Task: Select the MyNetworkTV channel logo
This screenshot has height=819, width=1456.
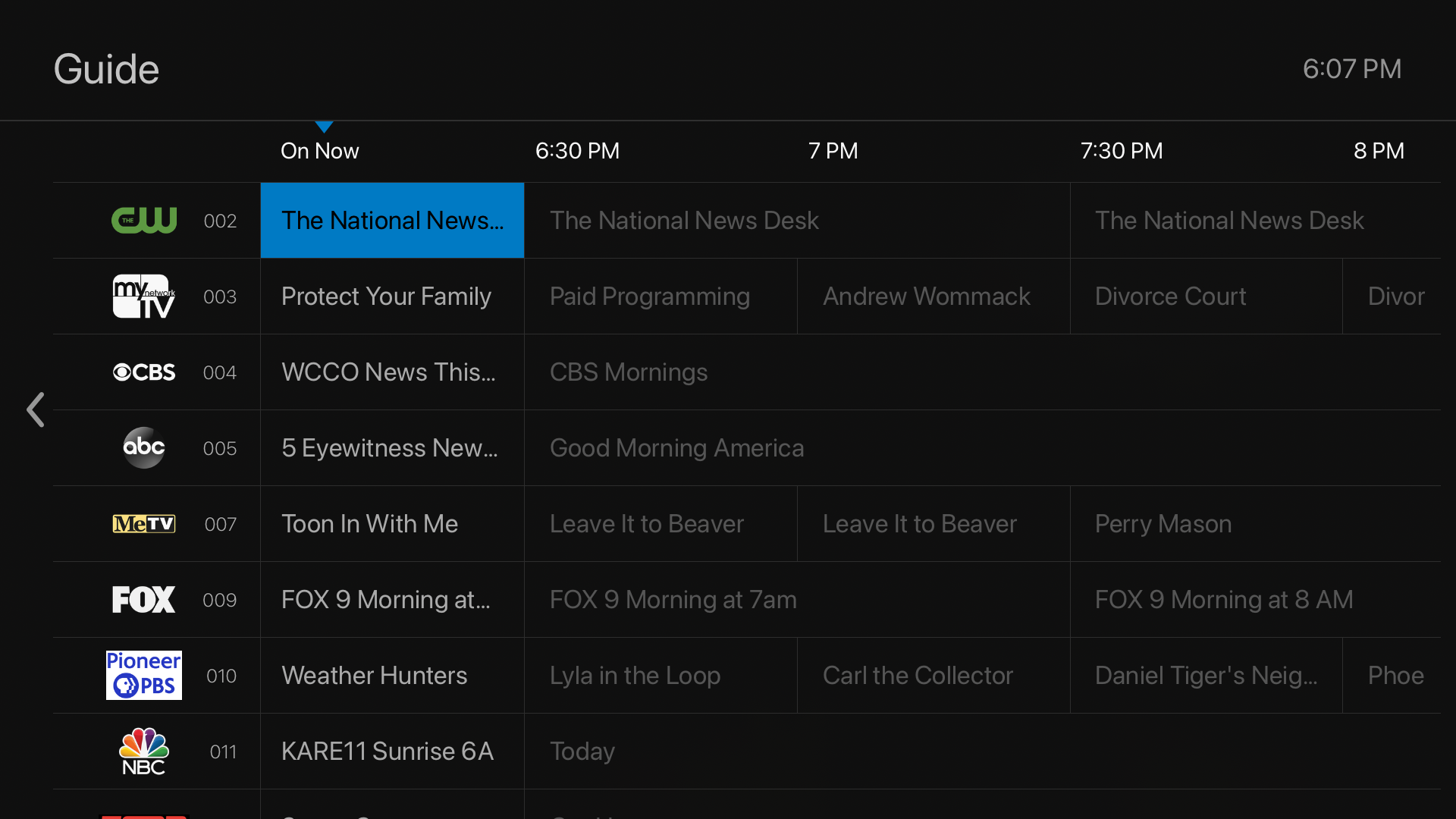Action: click(x=144, y=296)
